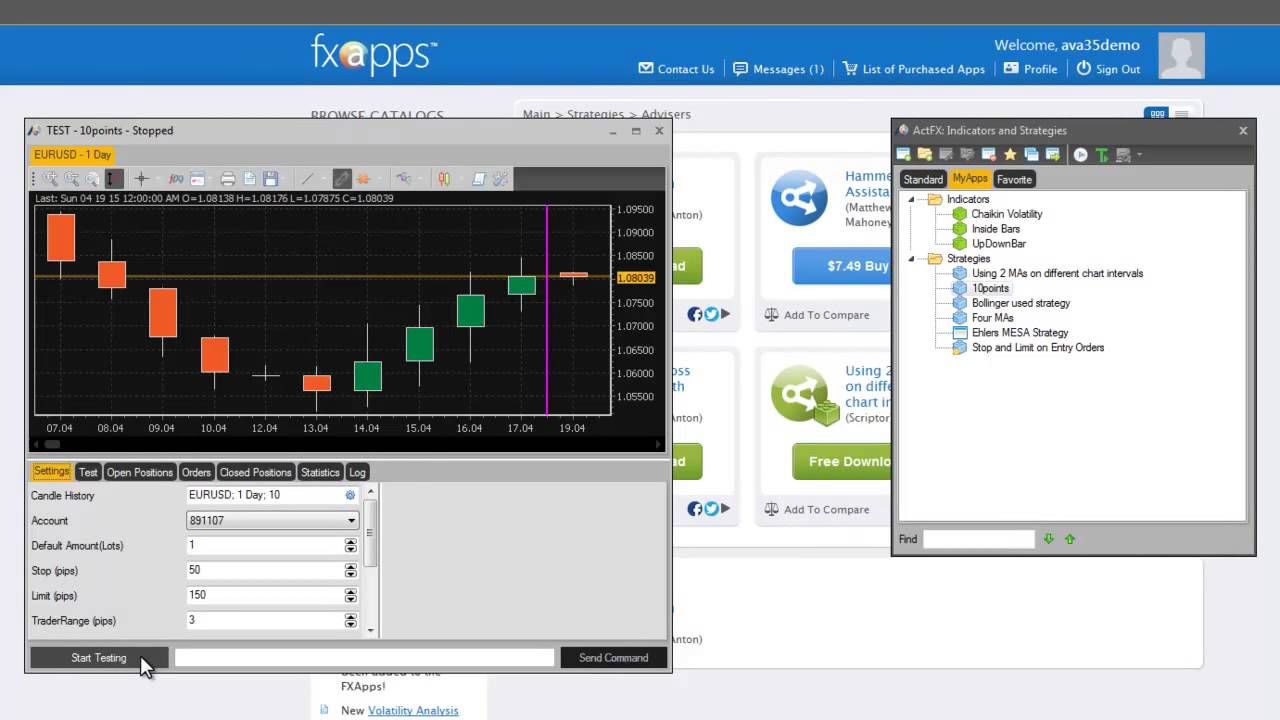1280x720 pixels.
Task: Open chart settings wrench icon
Action: (500, 179)
